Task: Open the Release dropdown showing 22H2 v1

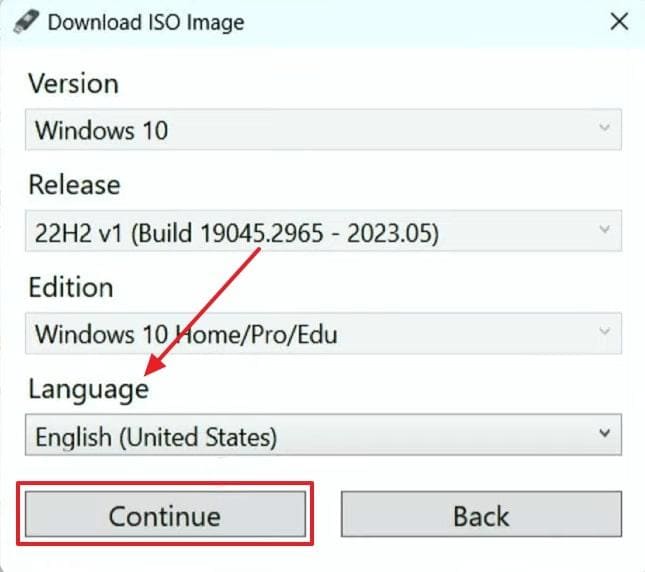Action: click(323, 231)
